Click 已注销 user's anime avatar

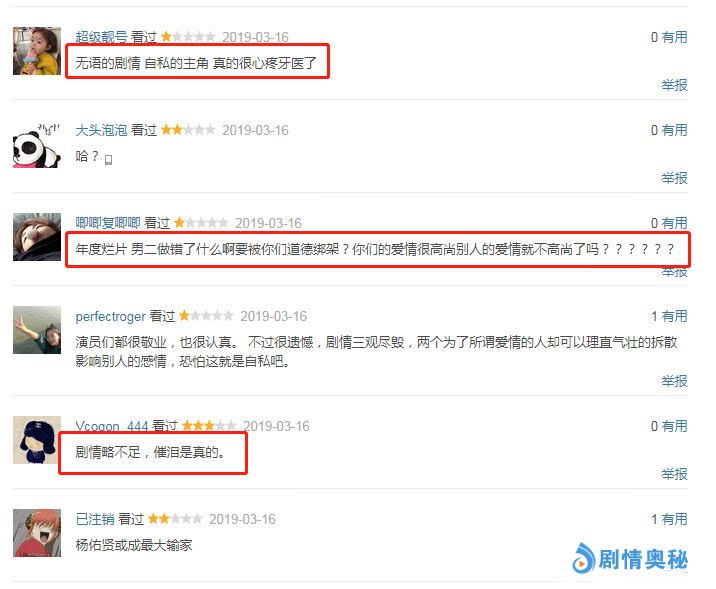(37, 533)
